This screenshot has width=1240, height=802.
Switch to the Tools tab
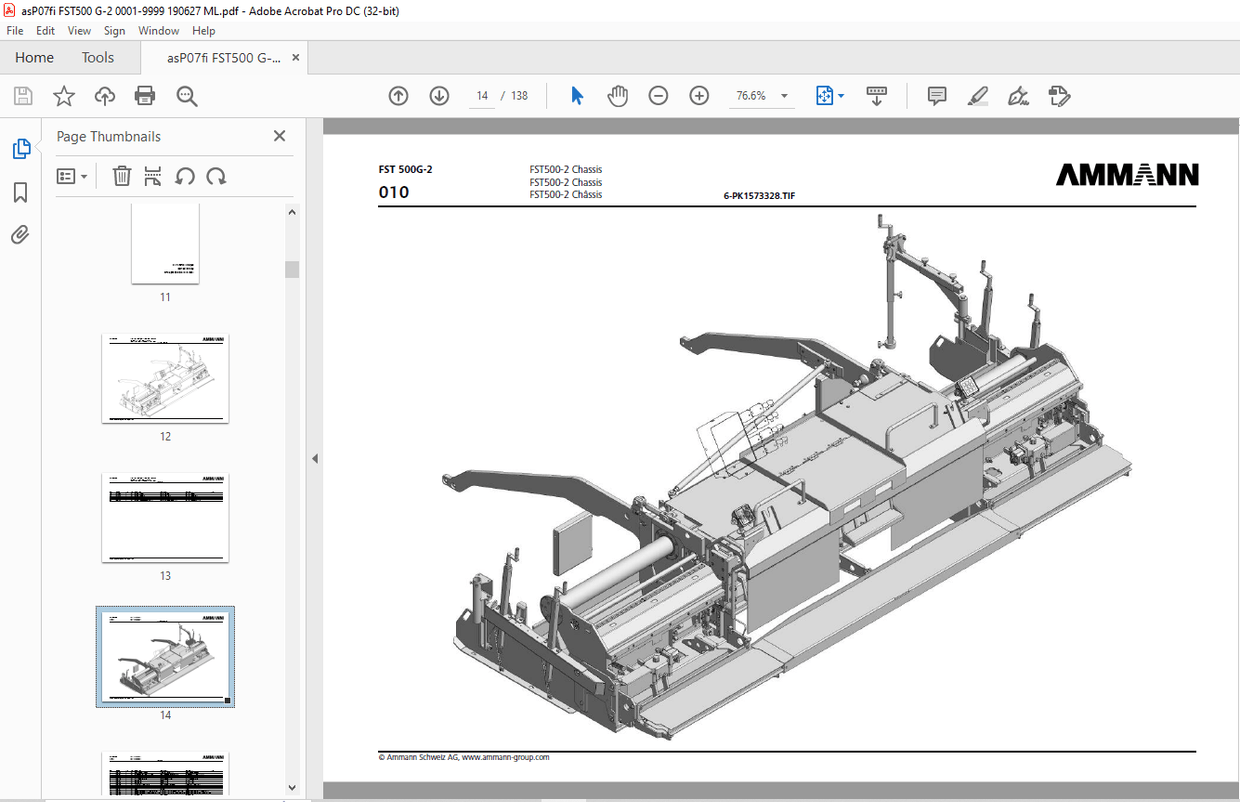click(x=97, y=57)
